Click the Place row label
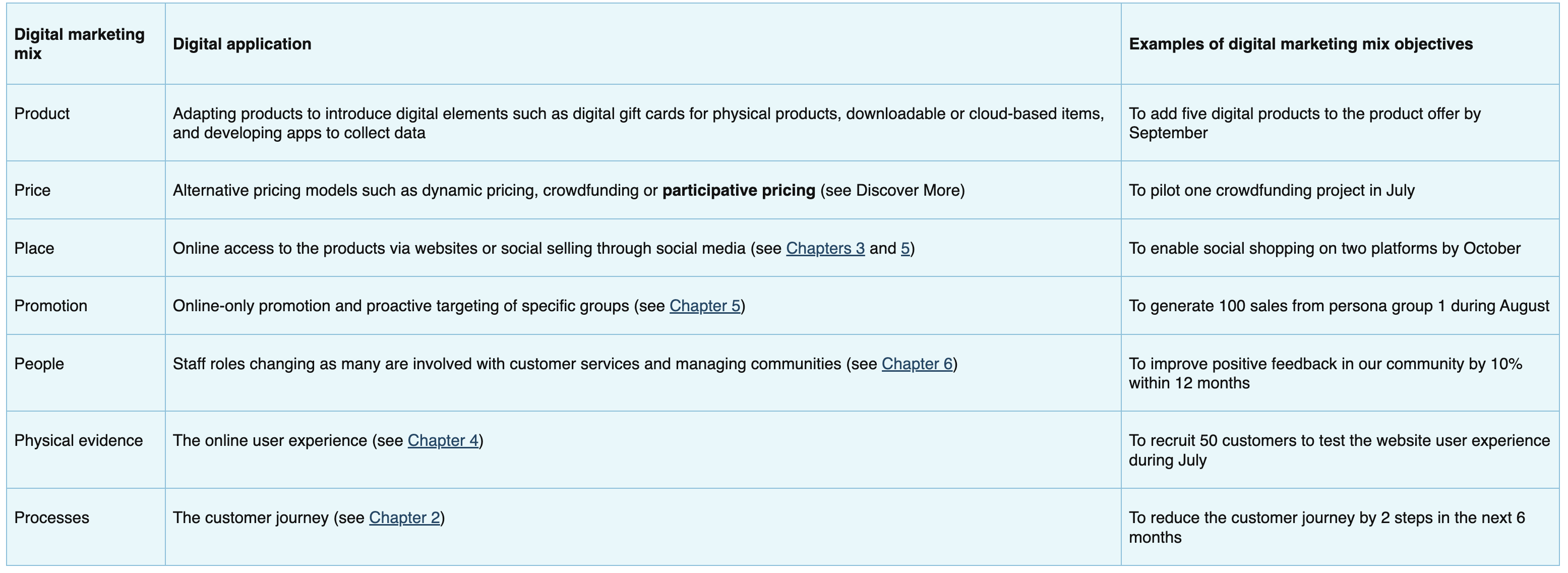Image resolution: width=1568 pixels, height=573 pixels. pyautogui.click(x=34, y=249)
